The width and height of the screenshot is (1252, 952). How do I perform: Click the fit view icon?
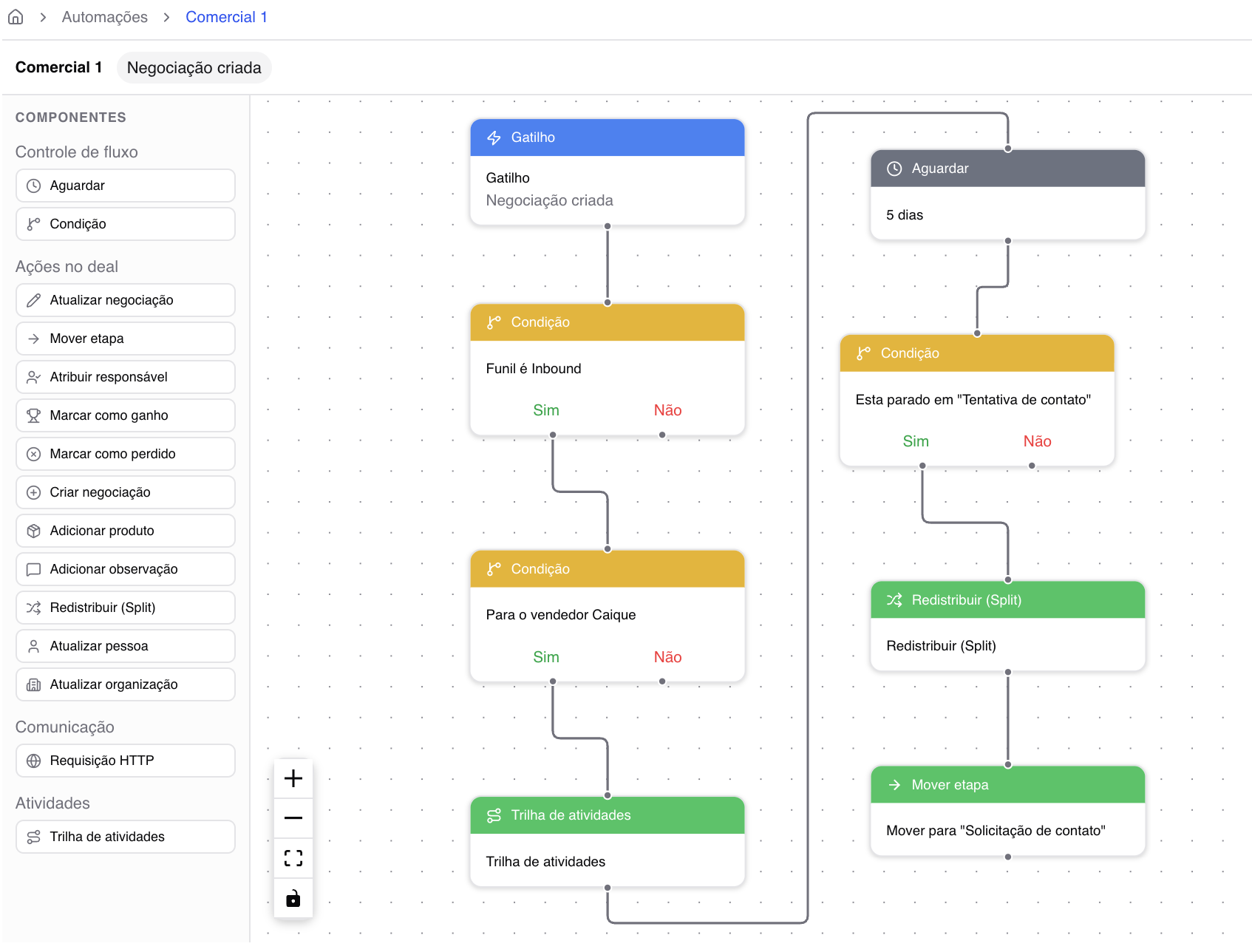[x=293, y=858]
